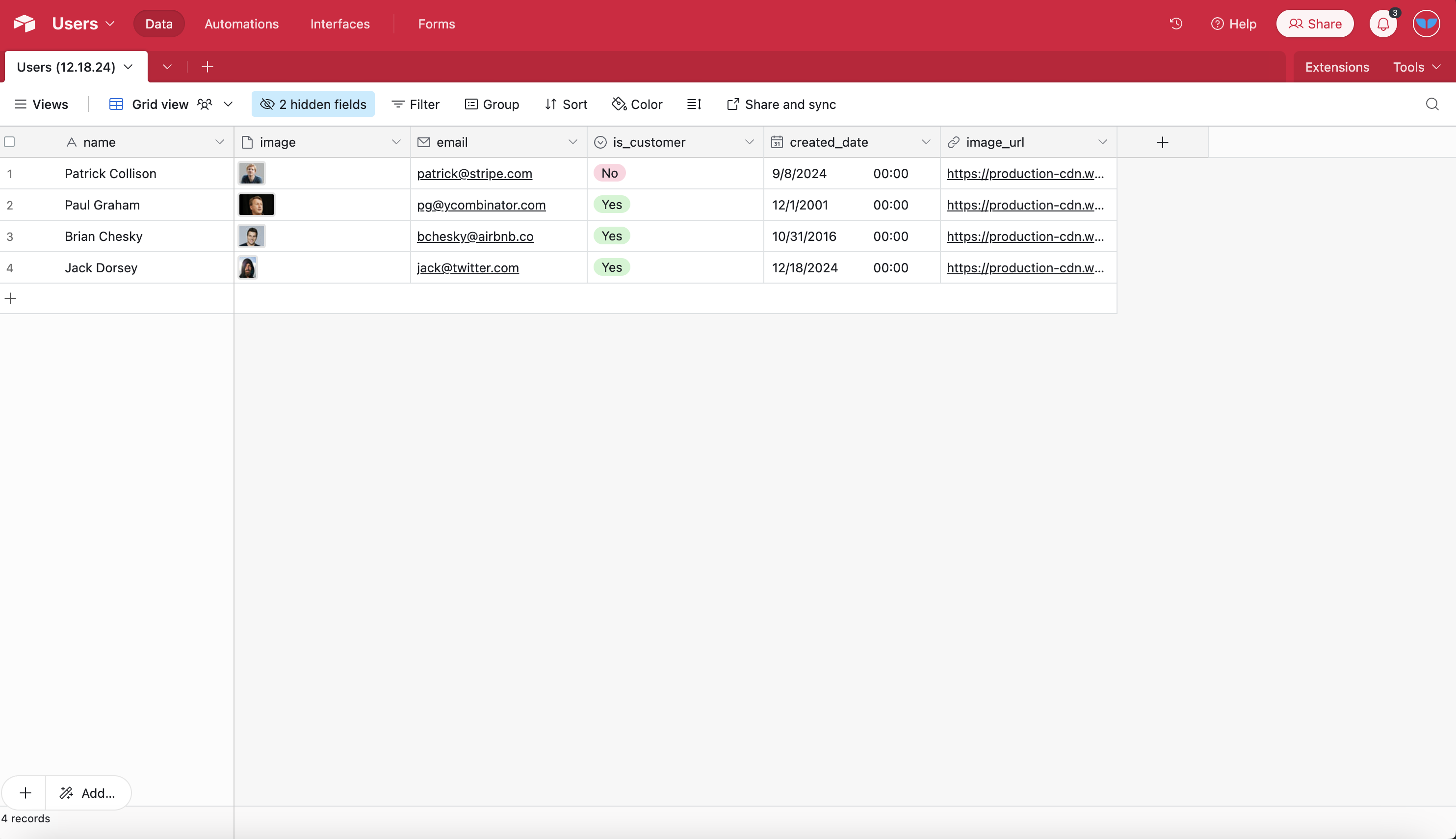Click the Share button
The width and height of the screenshot is (1456, 839).
click(x=1314, y=24)
